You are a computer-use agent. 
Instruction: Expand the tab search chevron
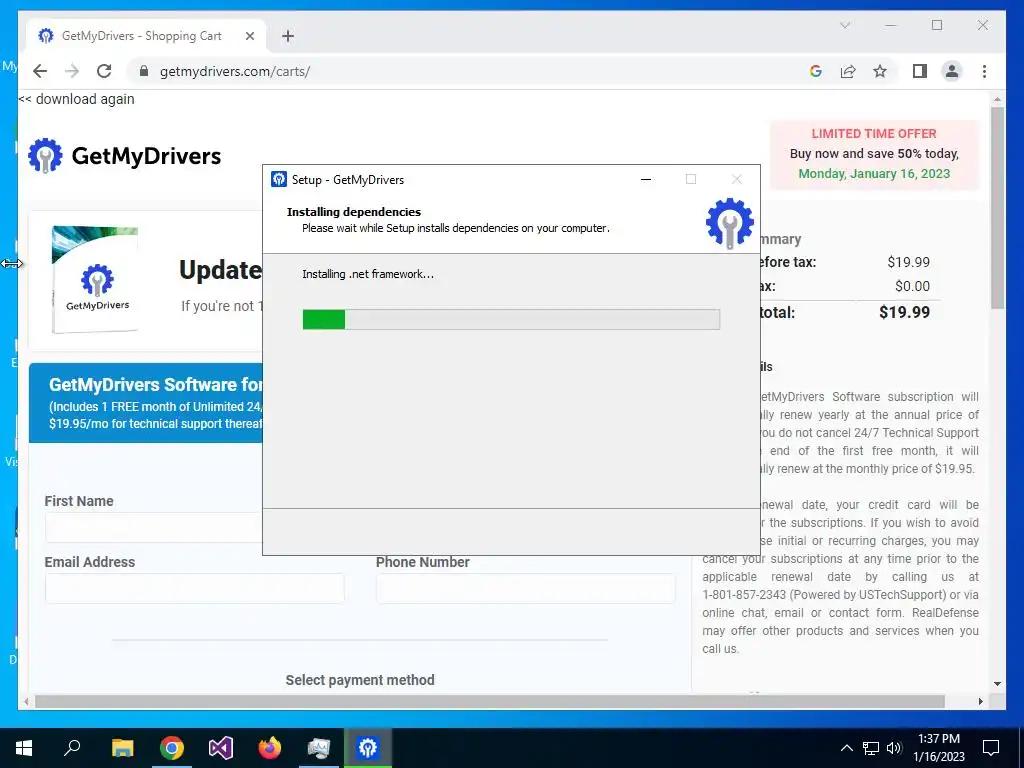(845, 25)
